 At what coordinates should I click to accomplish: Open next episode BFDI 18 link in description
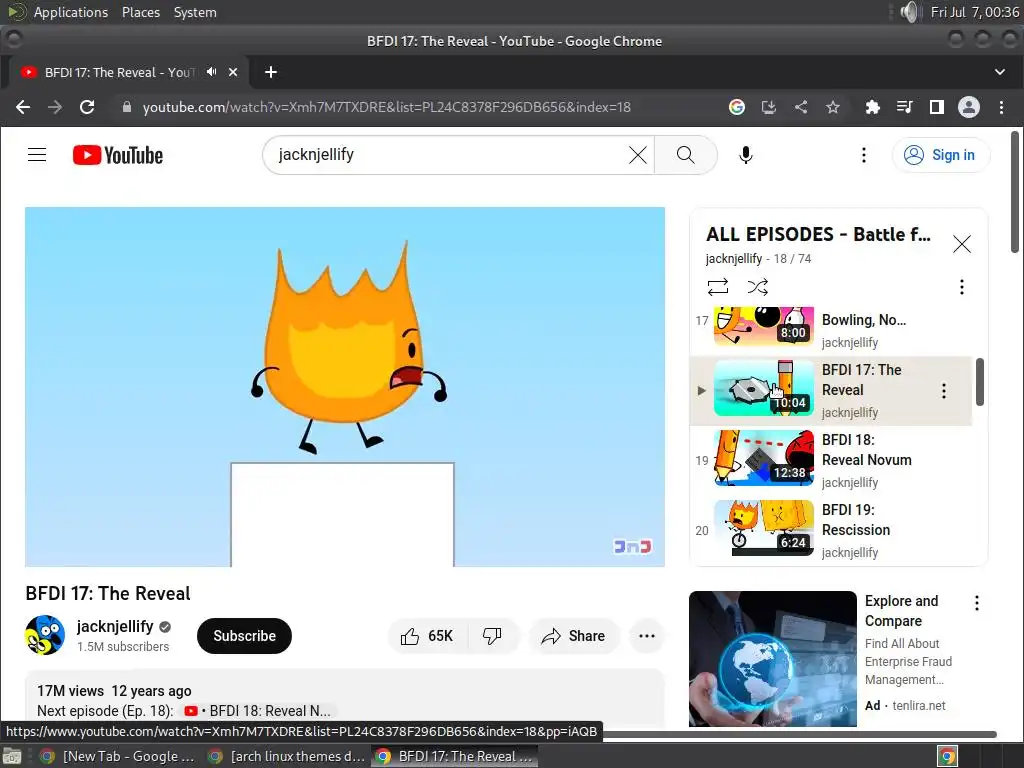[x=257, y=711]
